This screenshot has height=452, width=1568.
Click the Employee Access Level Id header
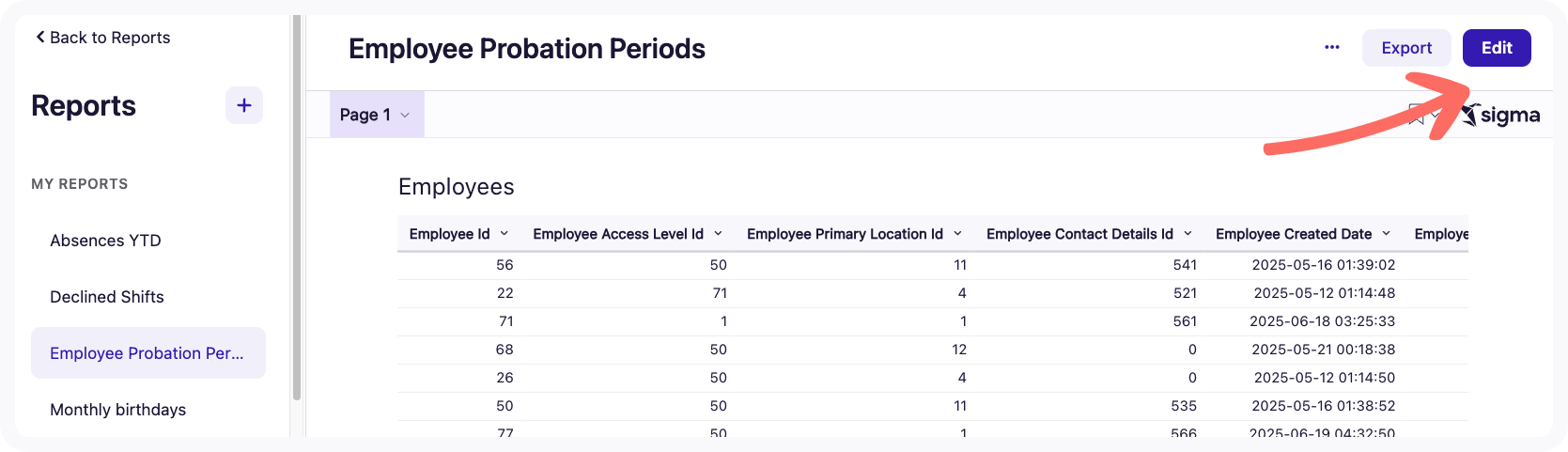coord(618,234)
